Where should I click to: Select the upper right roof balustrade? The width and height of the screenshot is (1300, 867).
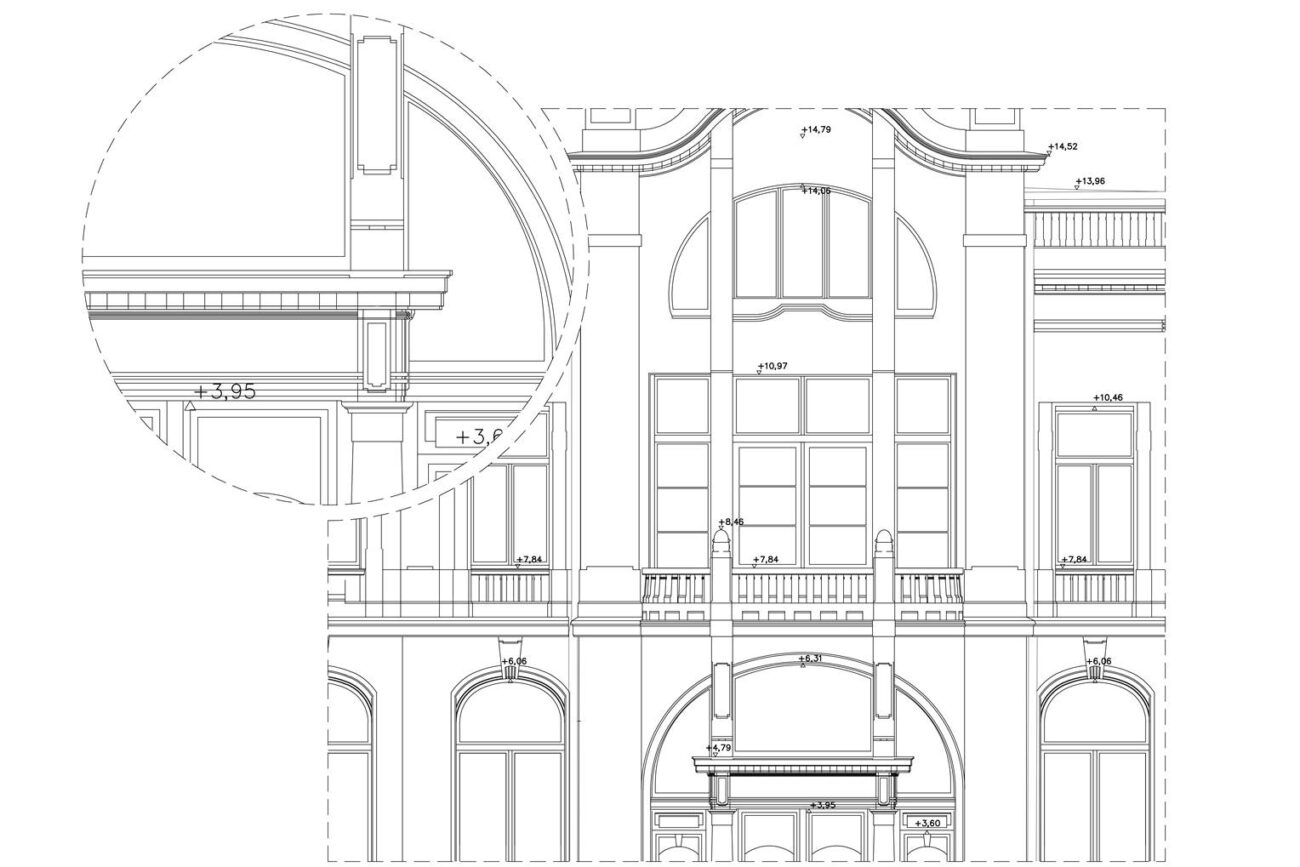(x=1098, y=229)
